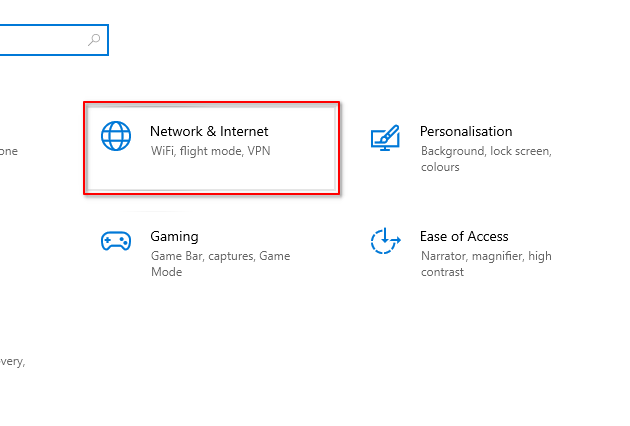Select the Gaming controller icon
The height and width of the screenshot is (426, 630).
coord(116,242)
